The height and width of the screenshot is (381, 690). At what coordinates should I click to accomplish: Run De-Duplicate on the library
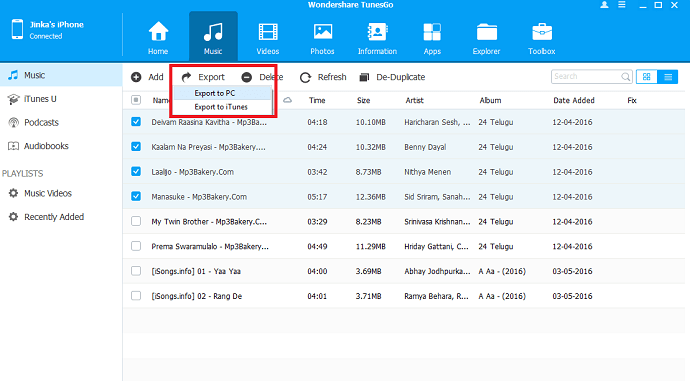392,77
